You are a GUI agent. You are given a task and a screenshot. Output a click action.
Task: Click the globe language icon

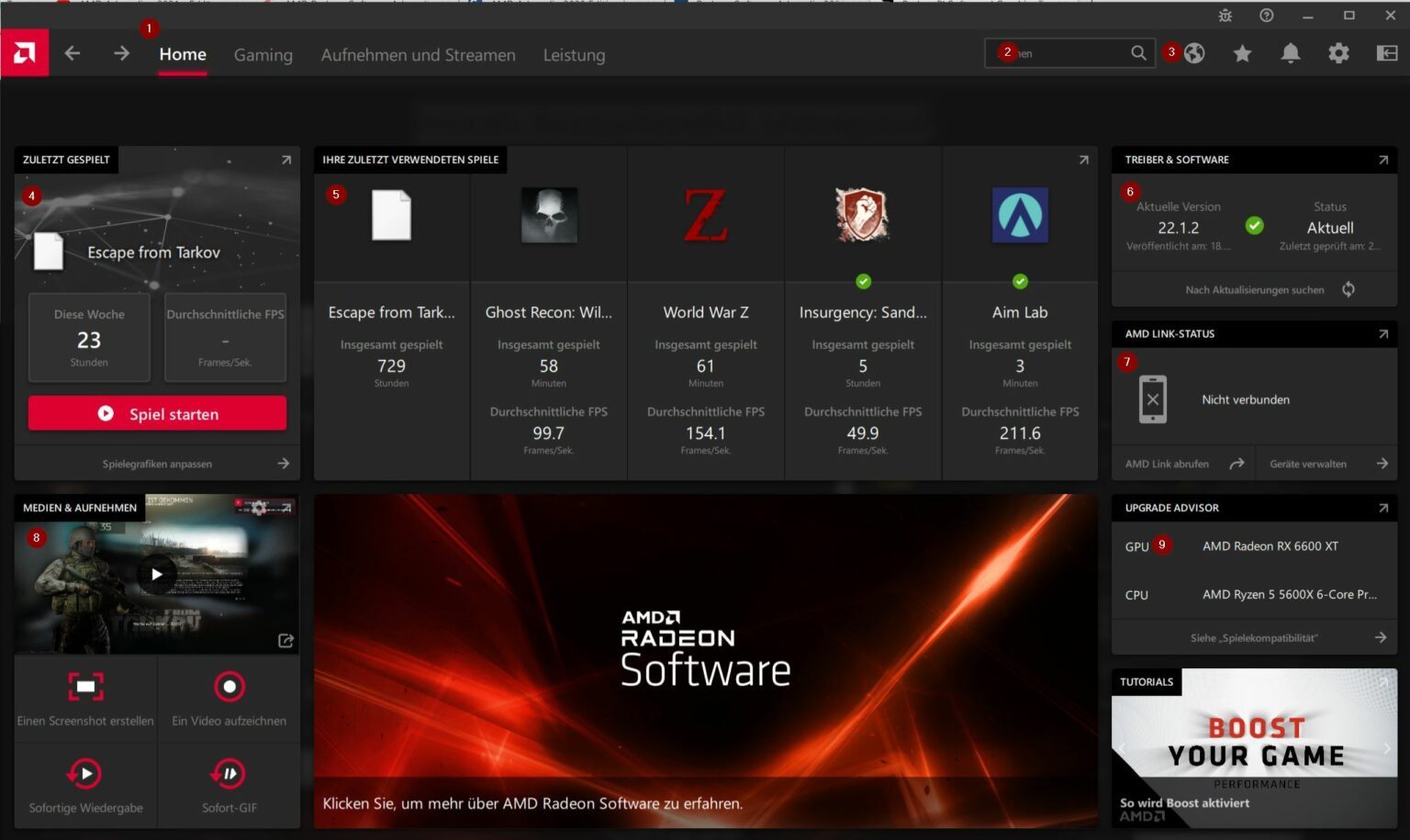(x=1194, y=53)
